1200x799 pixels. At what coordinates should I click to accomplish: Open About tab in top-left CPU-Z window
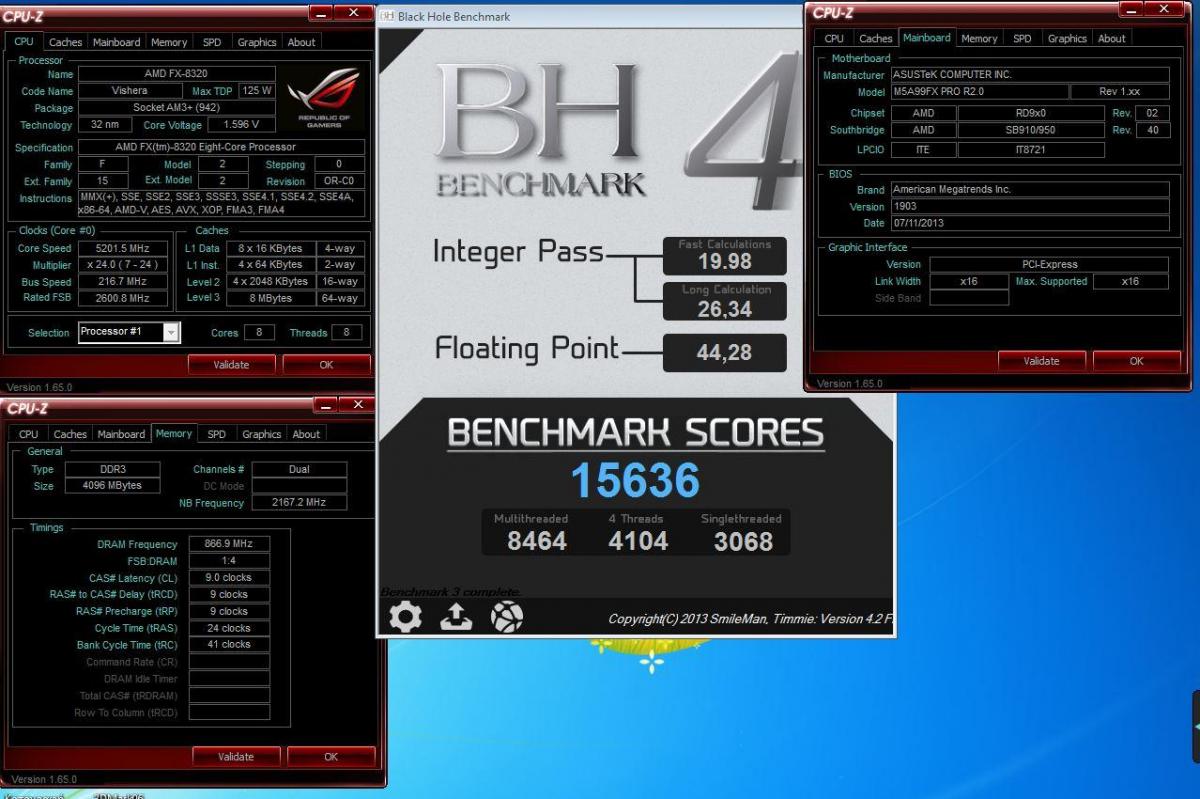(x=301, y=42)
